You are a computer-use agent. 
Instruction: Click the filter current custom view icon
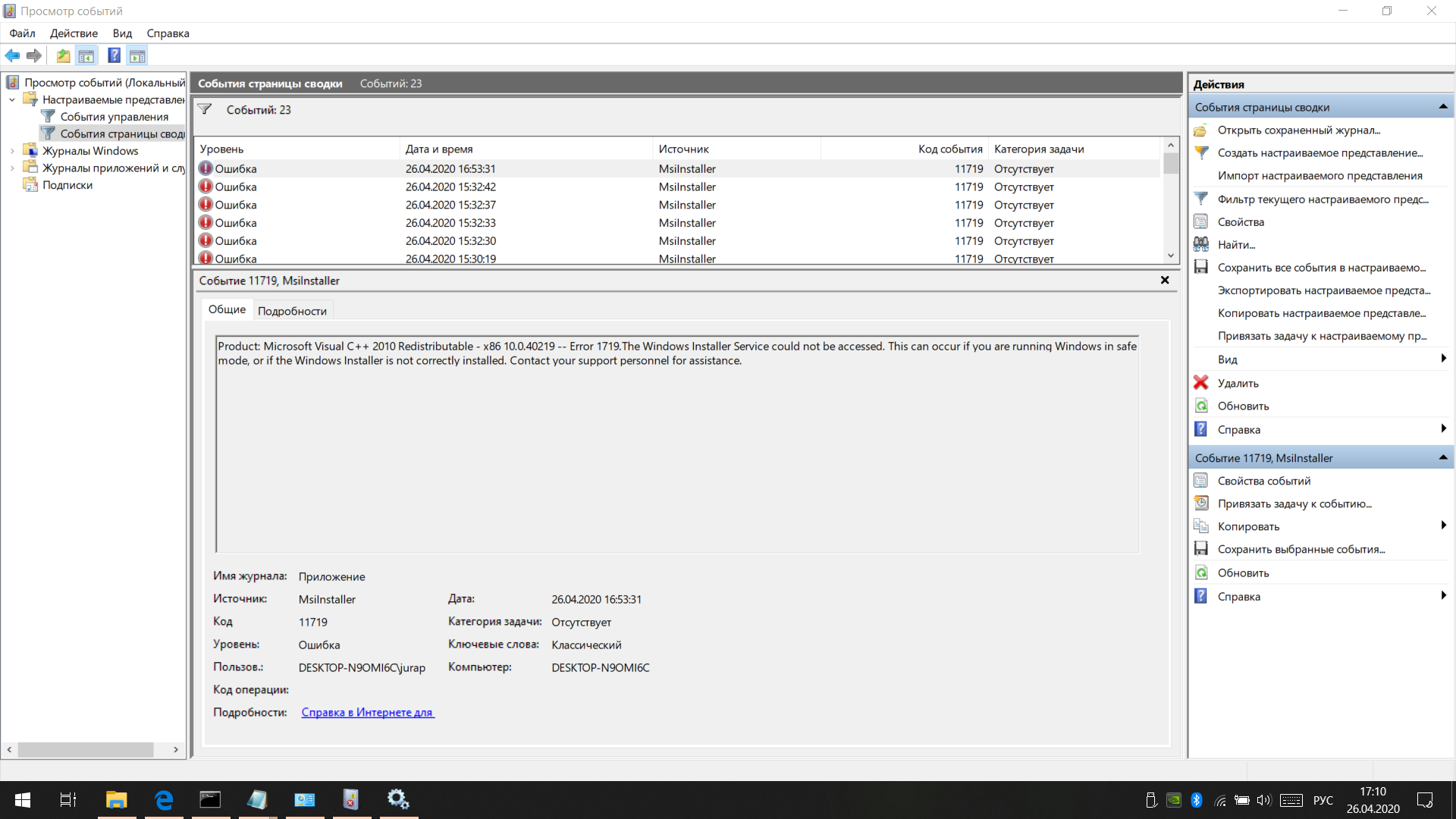(1201, 199)
